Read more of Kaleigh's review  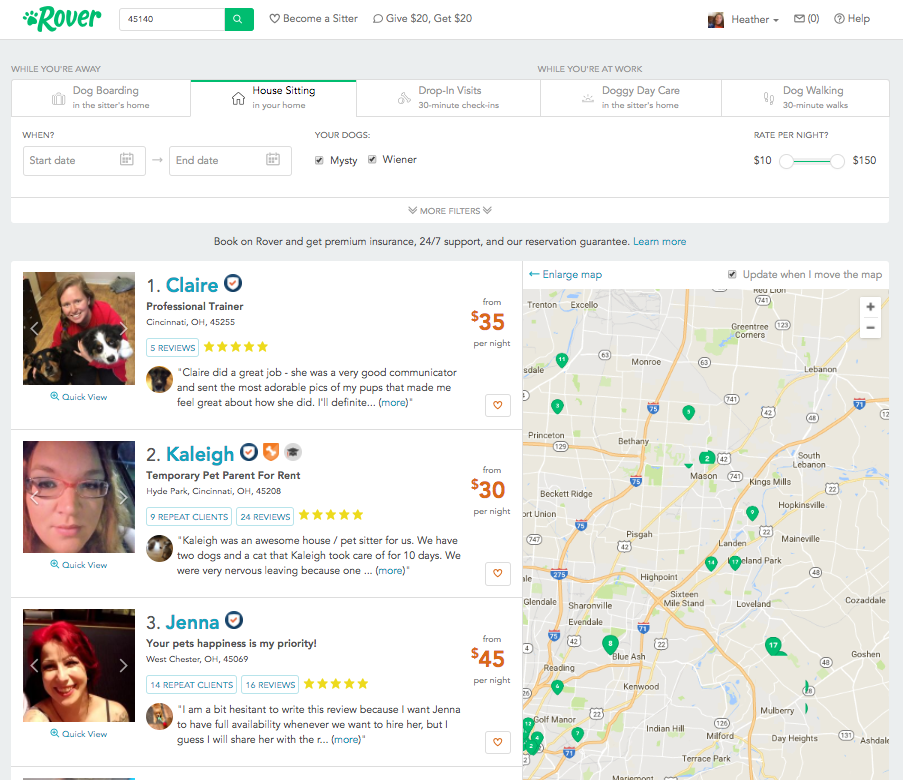390,571
